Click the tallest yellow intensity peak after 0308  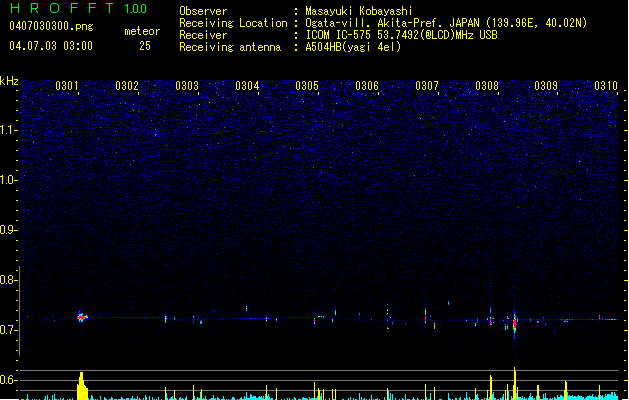[x=515, y=384]
